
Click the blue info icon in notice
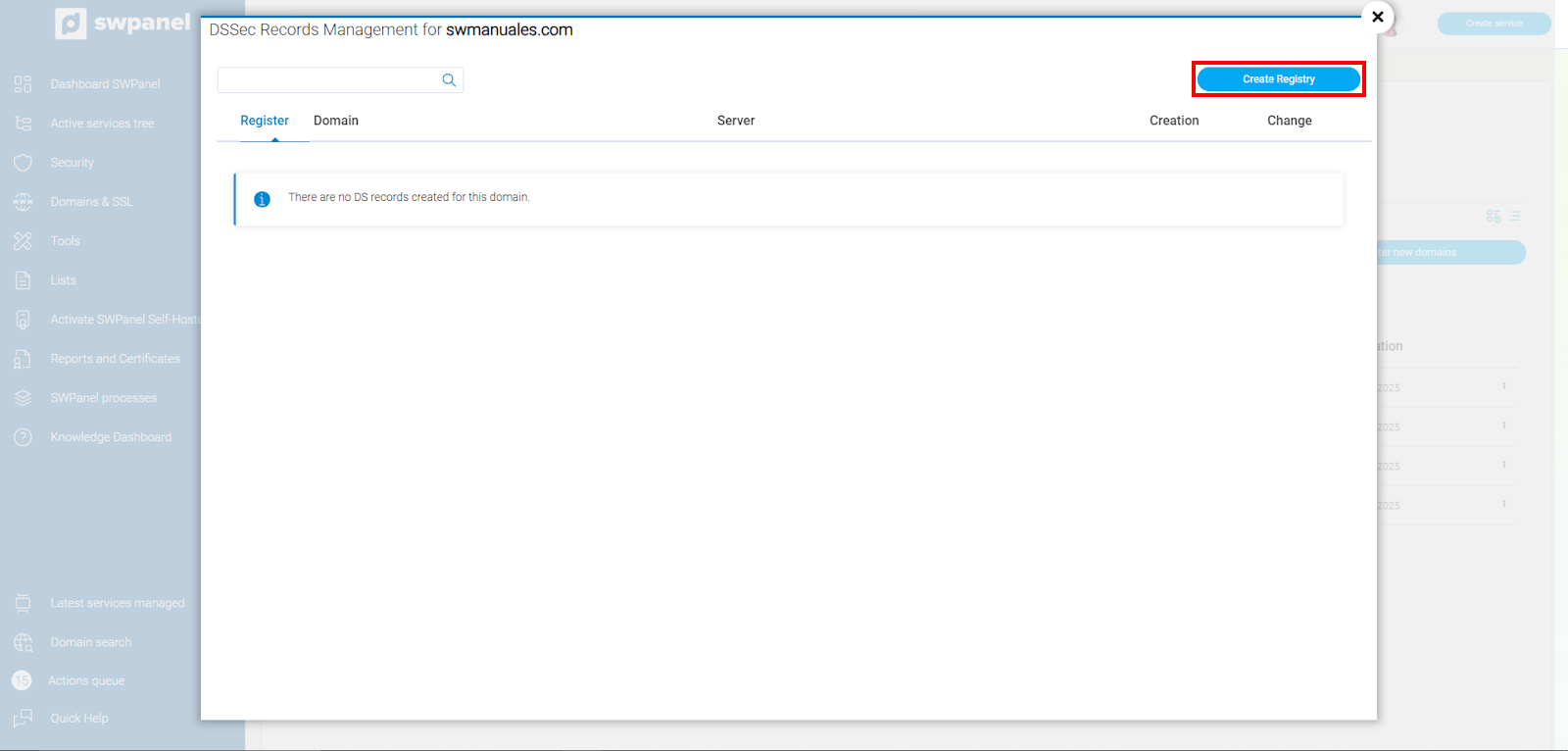(x=262, y=199)
